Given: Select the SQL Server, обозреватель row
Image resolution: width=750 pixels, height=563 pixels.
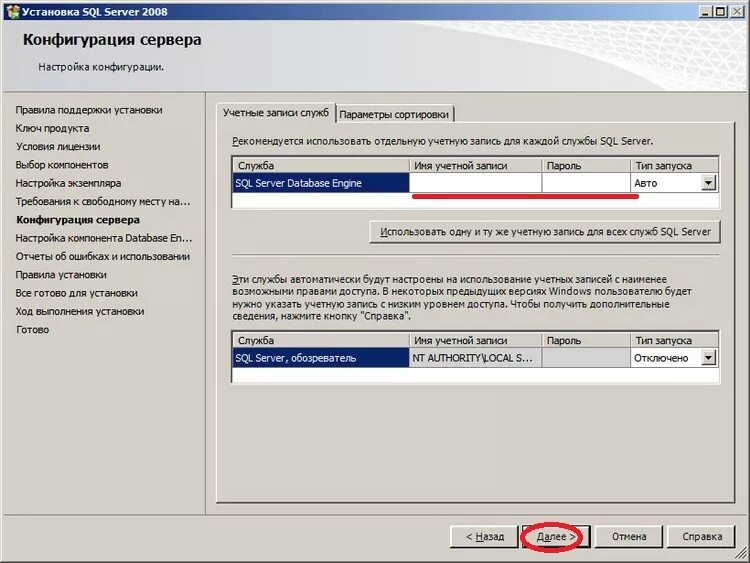Looking at the screenshot, I should tap(320, 358).
